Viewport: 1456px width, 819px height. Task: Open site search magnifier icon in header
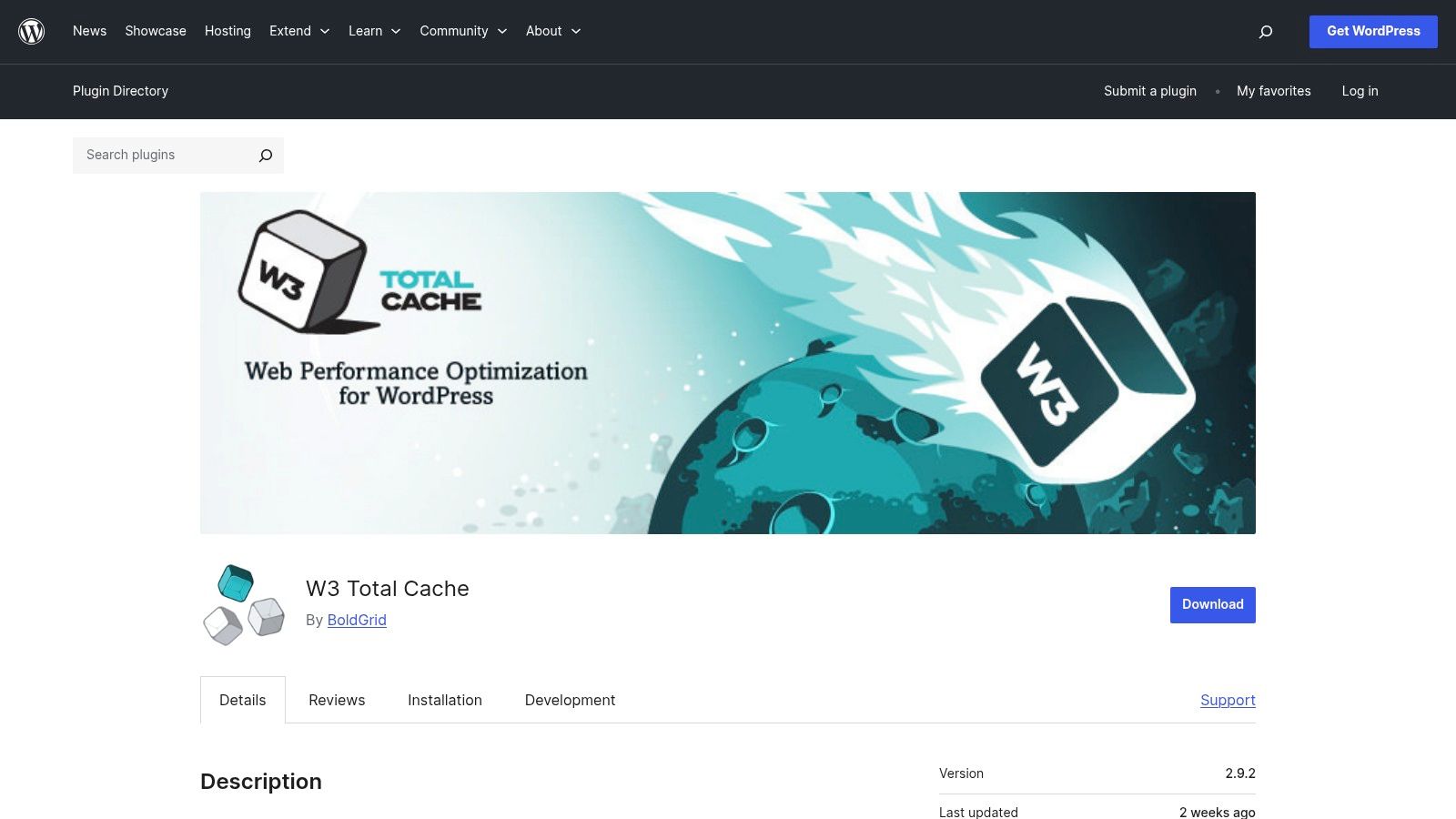1265,32
